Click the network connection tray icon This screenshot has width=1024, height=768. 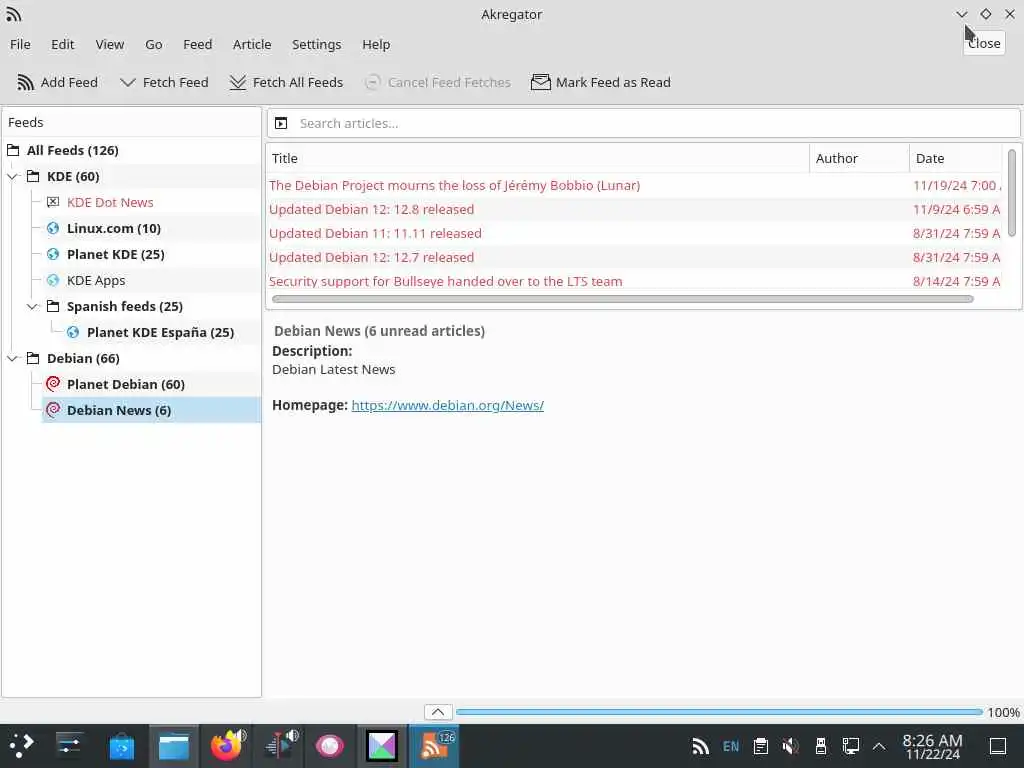click(x=851, y=746)
